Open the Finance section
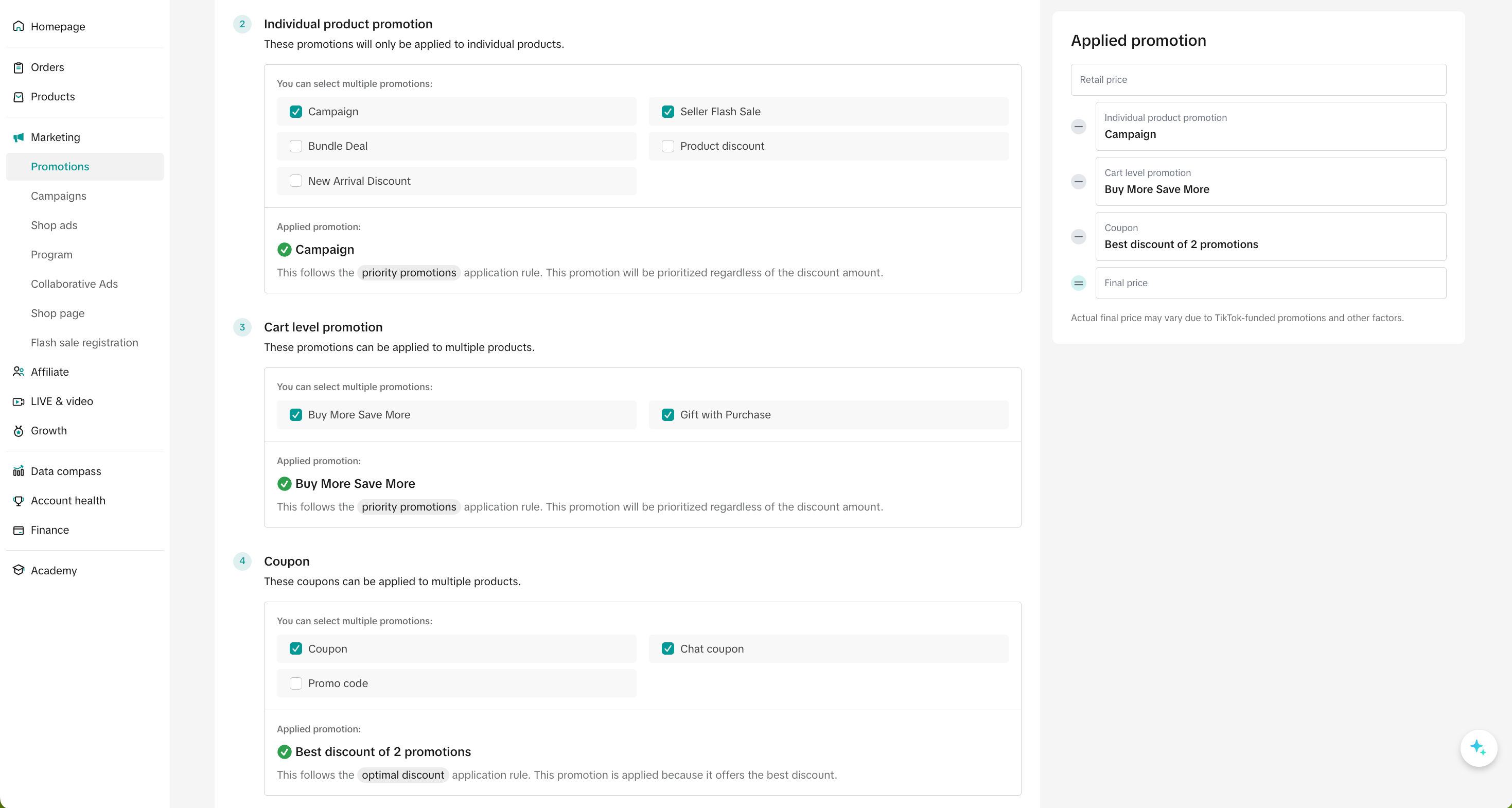Screen dimensions: 1512x808 tap(49, 530)
